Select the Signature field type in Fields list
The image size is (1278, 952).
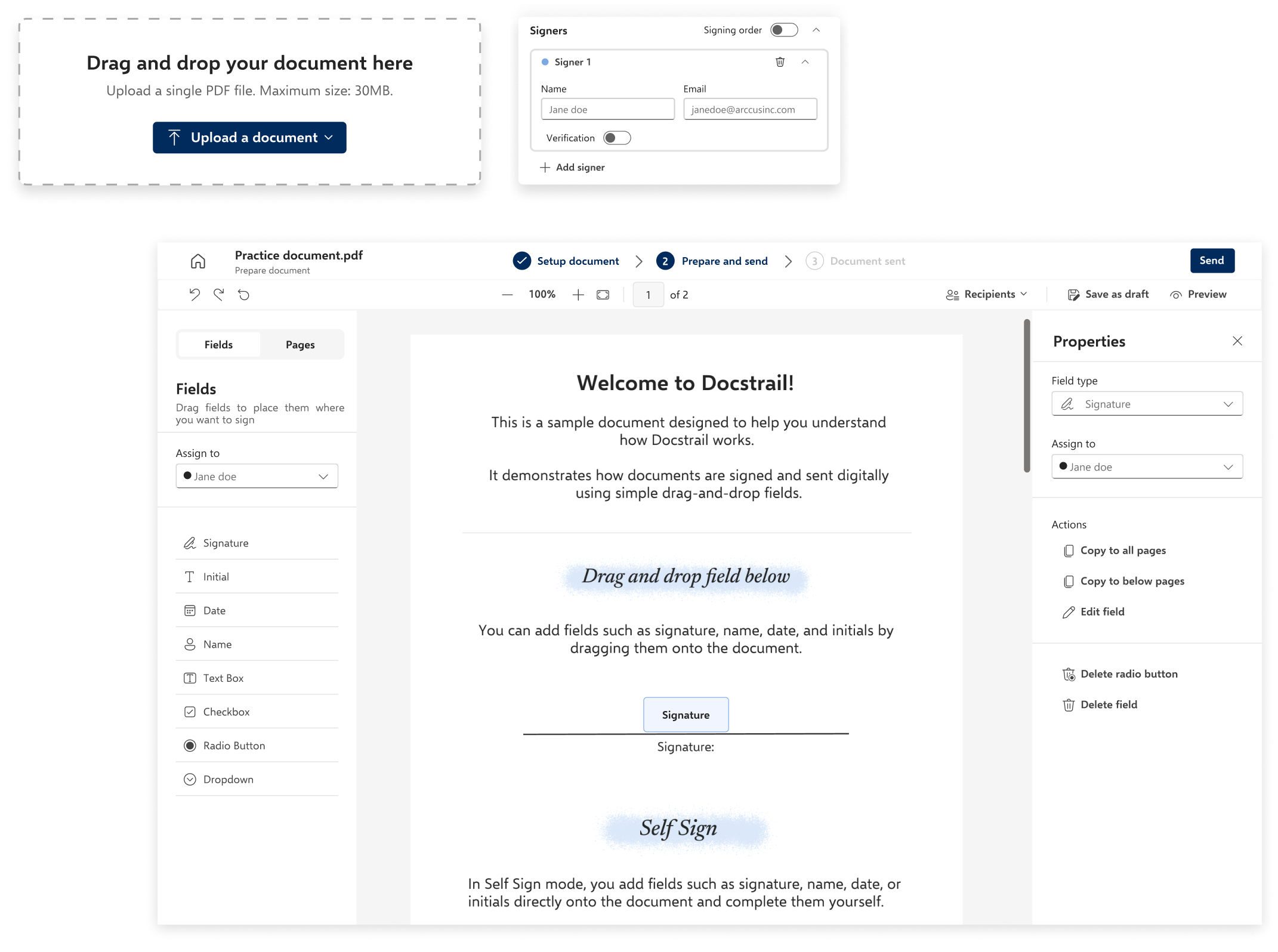click(257, 543)
